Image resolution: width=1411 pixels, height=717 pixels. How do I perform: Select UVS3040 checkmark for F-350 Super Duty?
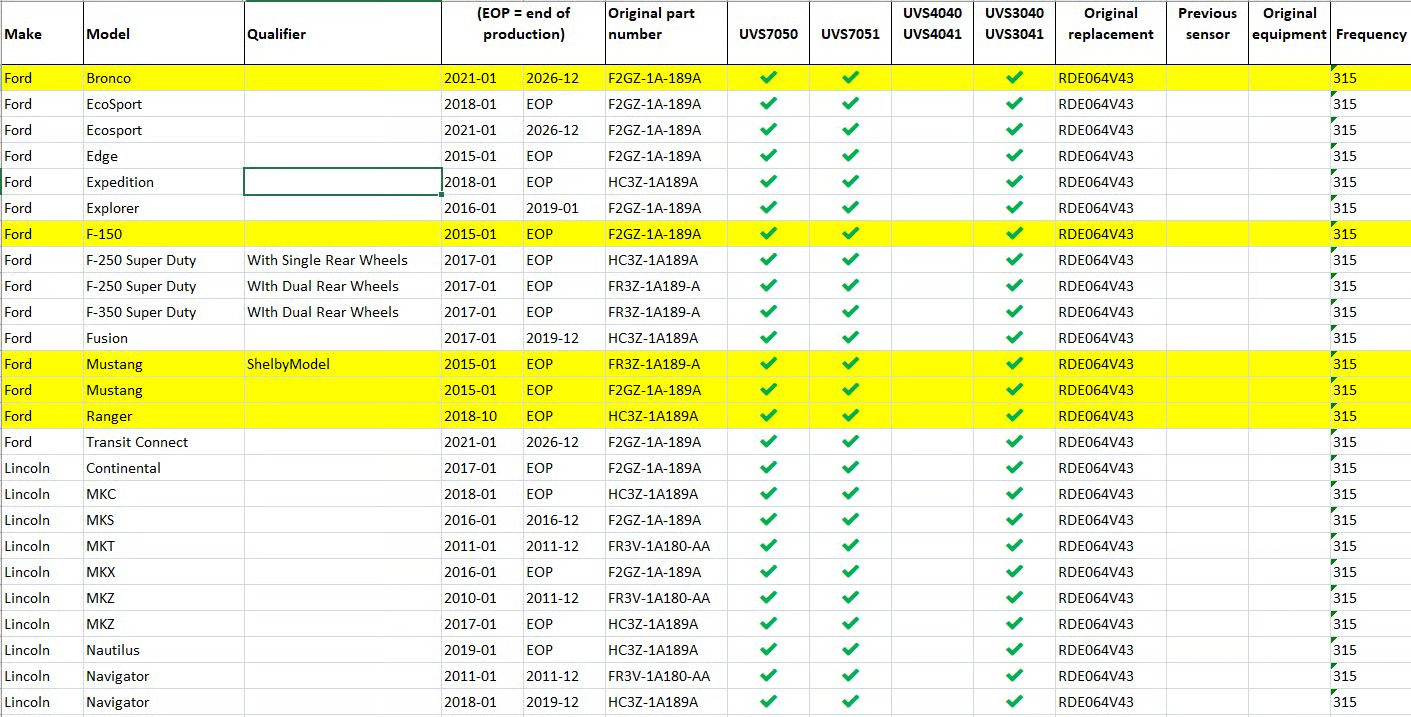coord(1014,312)
